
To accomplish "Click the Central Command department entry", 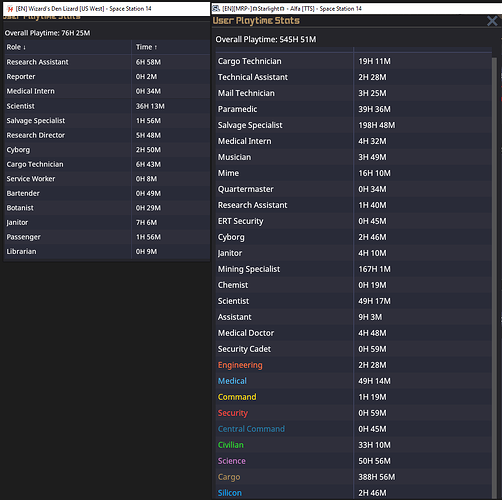I will [251, 429].
